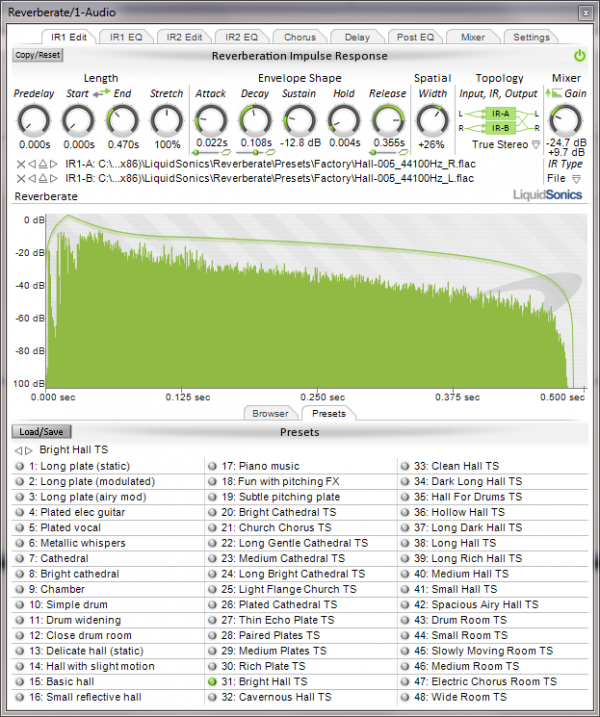This screenshot has width=600, height=717.
Task: Select preset 5: Plated vocal
Action: [x=108, y=528]
